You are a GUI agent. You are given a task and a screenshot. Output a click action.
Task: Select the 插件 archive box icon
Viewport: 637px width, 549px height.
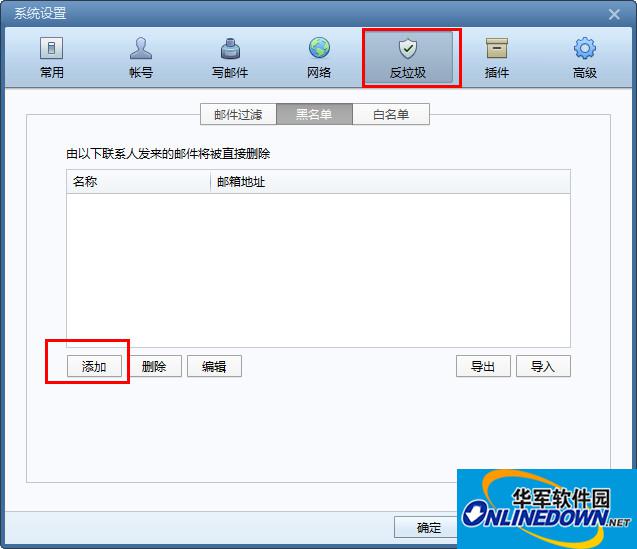pos(497,48)
